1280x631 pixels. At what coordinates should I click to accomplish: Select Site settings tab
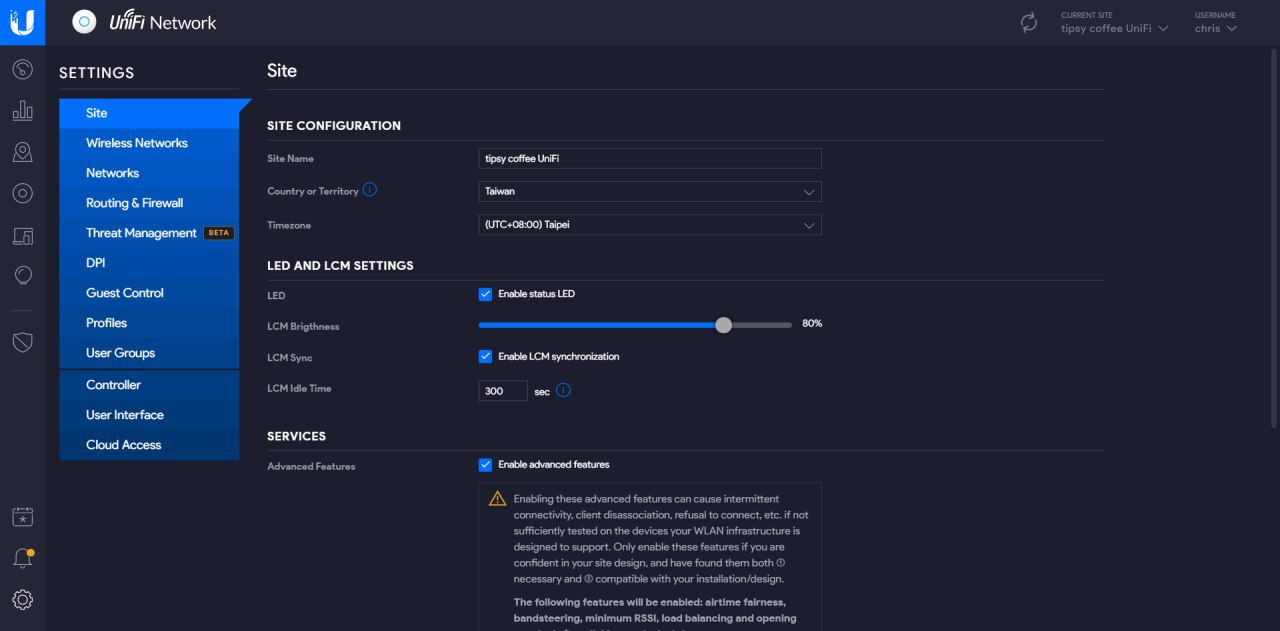pos(149,113)
